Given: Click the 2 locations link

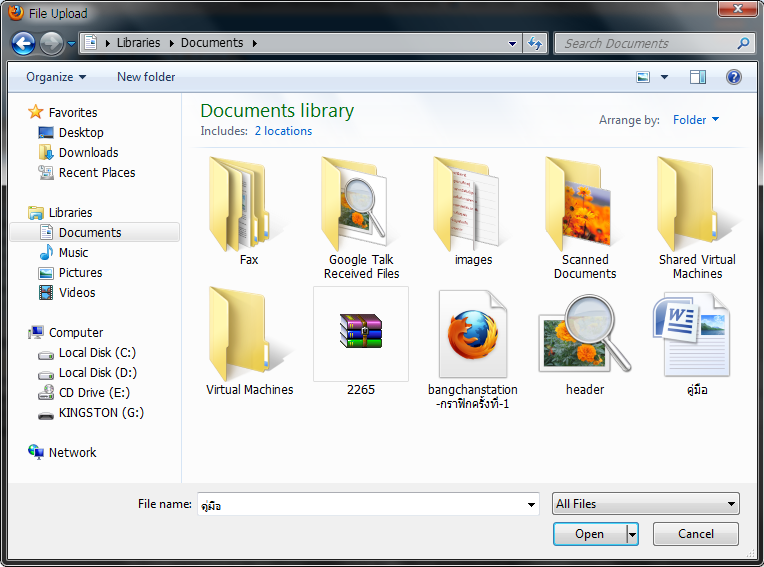Looking at the screenshot, I should click(283, 131).
